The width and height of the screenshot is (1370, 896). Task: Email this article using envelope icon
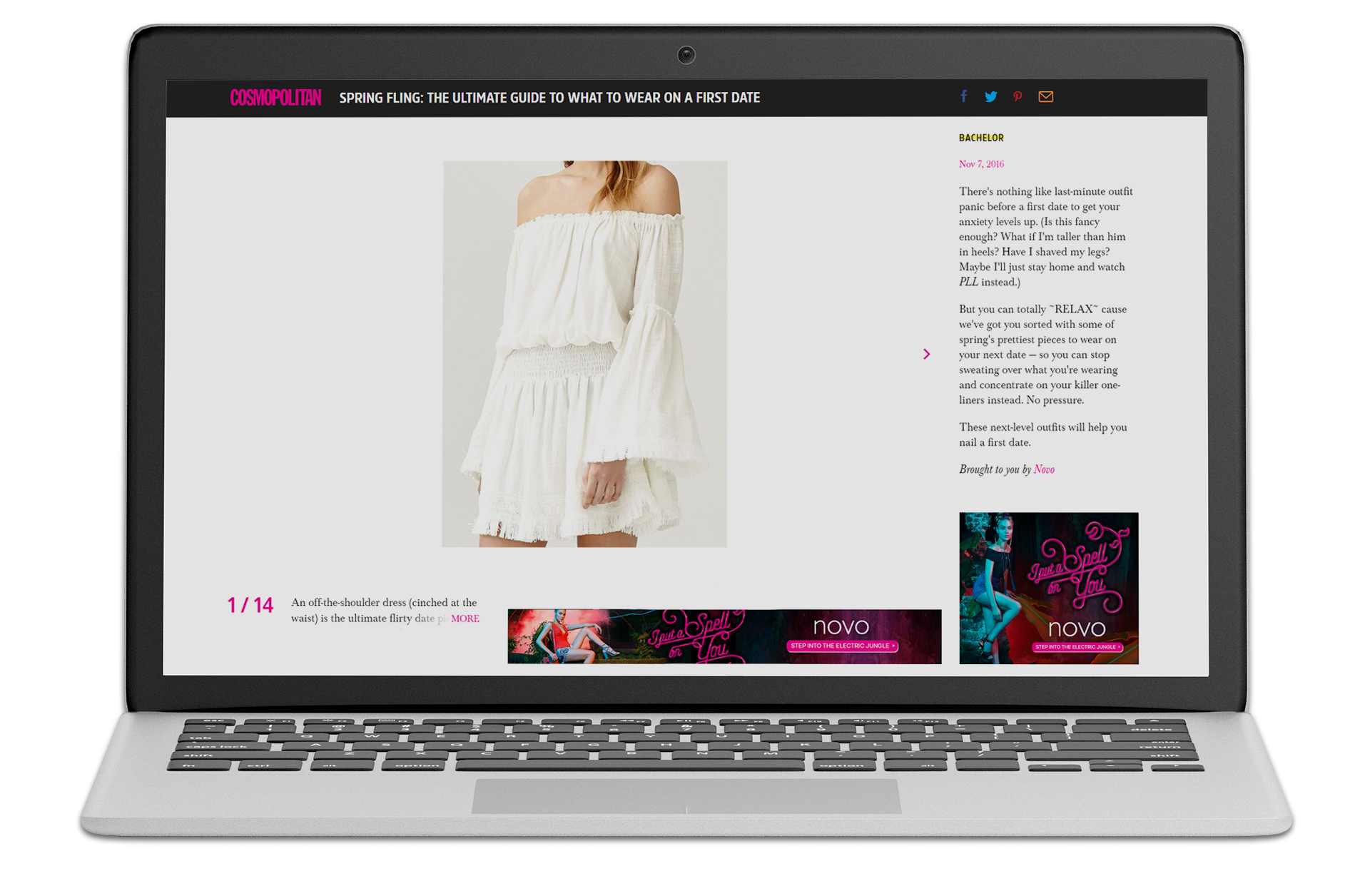(1045, 96)
